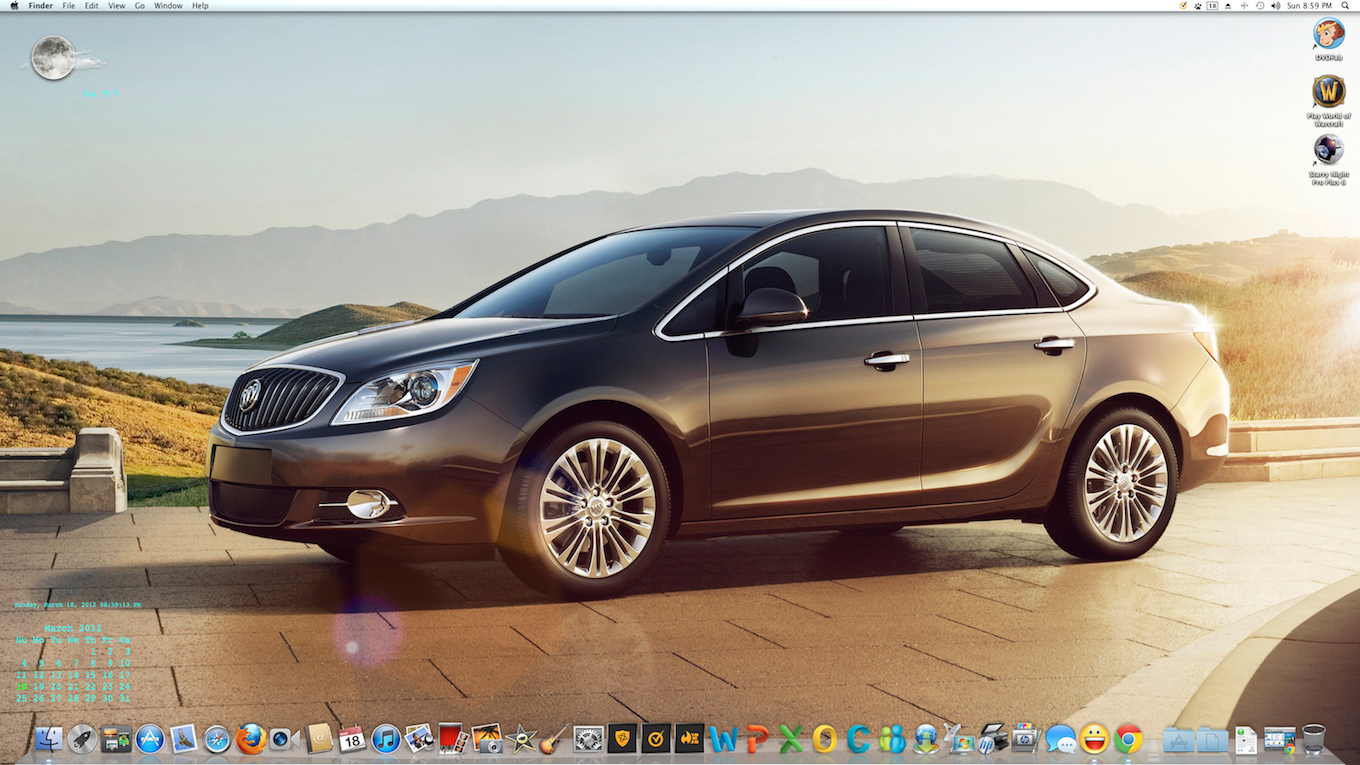This screenshot has width=1360, height=765.
Task: Open HP Utility ink cartridge icon
Action: pyautogui.click(x=1027, y=739)
